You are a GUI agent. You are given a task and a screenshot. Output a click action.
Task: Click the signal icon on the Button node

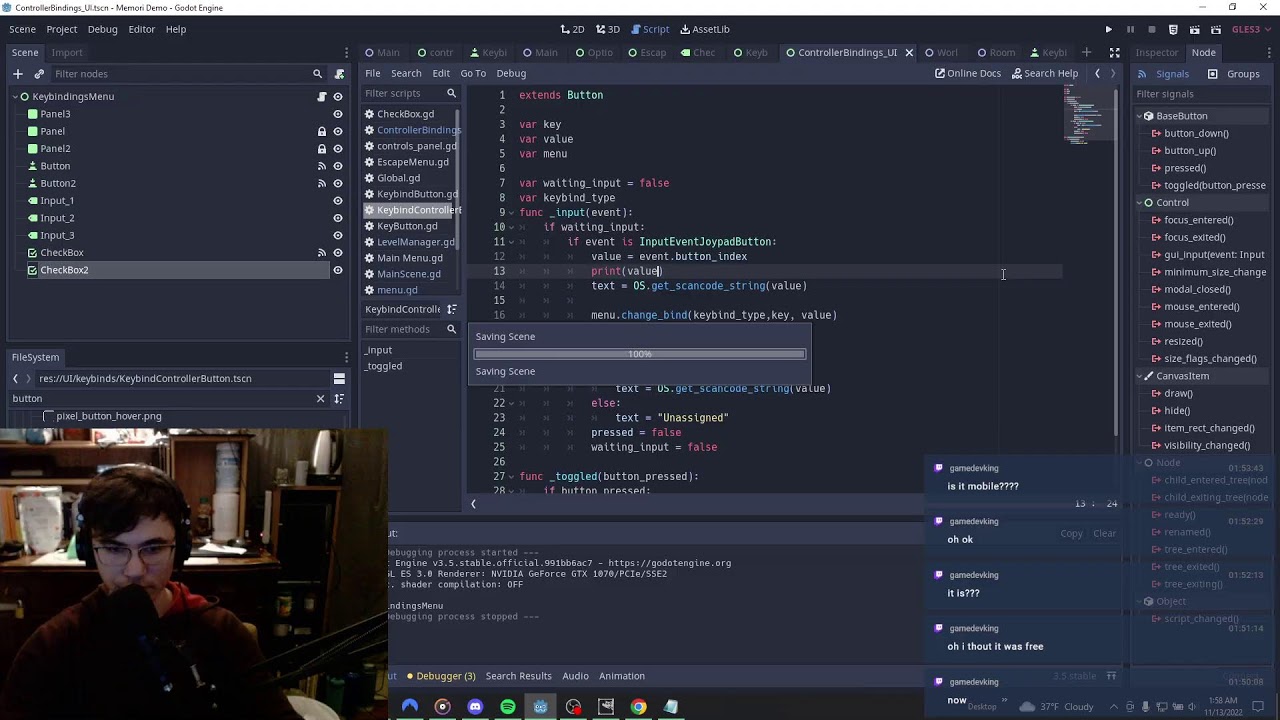point(322,166)
